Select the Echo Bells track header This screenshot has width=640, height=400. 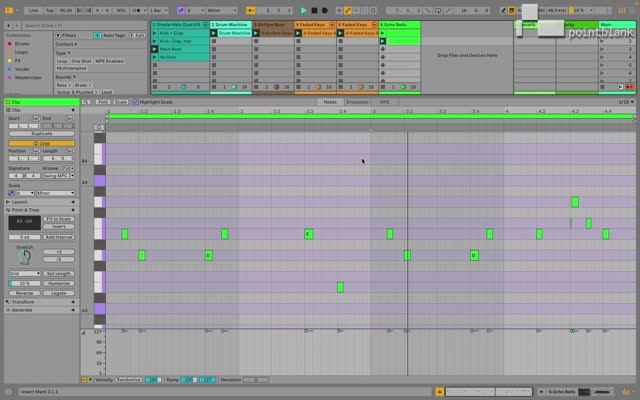(400, 25)
